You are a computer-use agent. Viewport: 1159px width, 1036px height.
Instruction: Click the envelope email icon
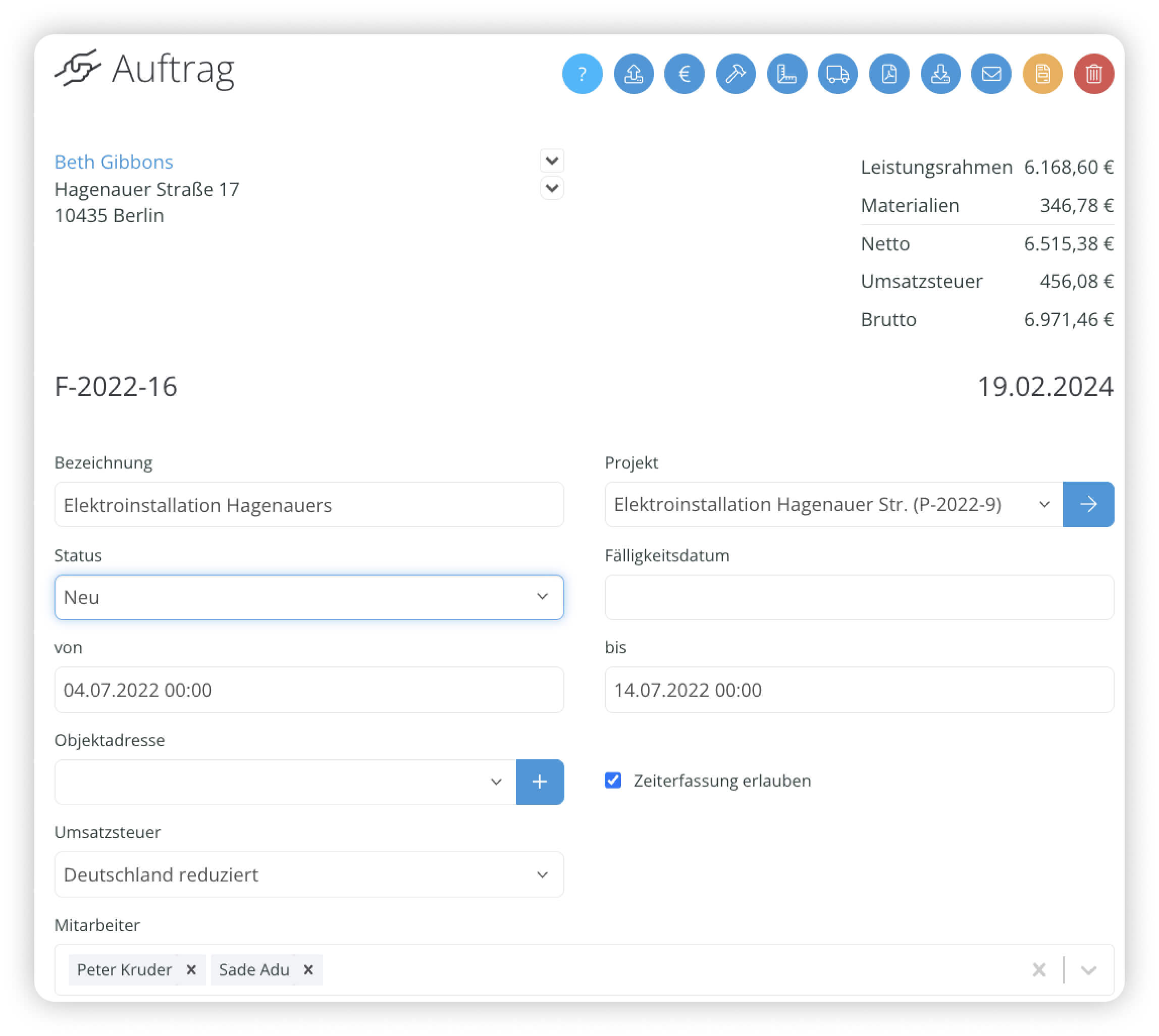coord(991,73)
